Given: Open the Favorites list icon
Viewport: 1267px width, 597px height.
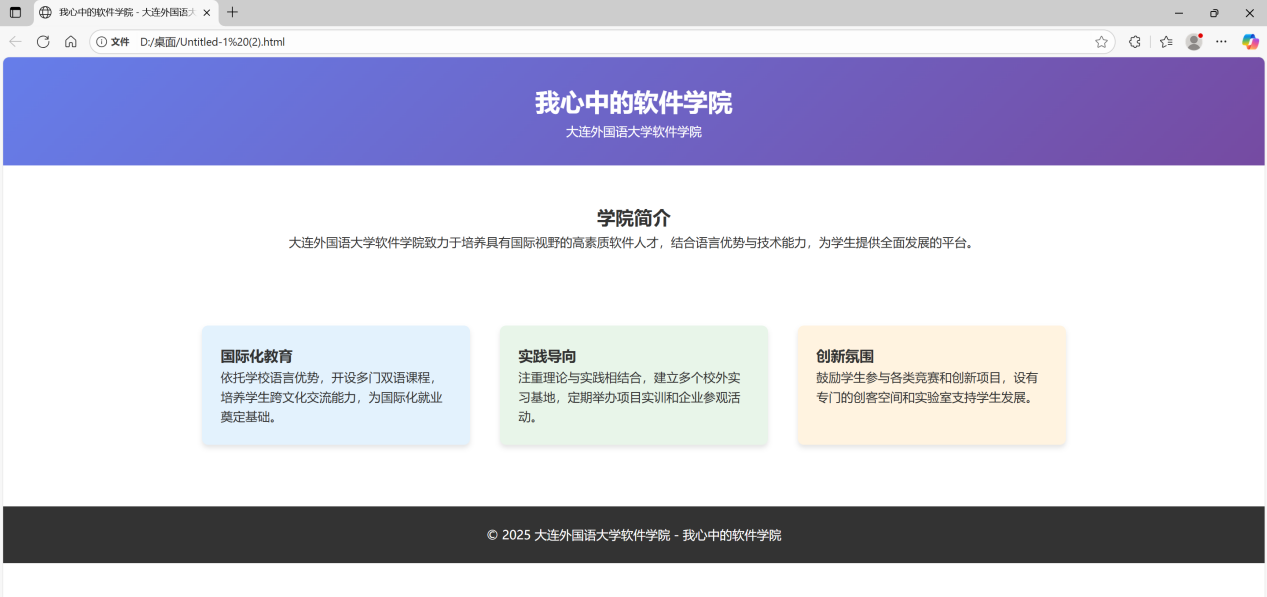Looking at the screenshot, I should pyautogui.click(x=1166, y=42).
